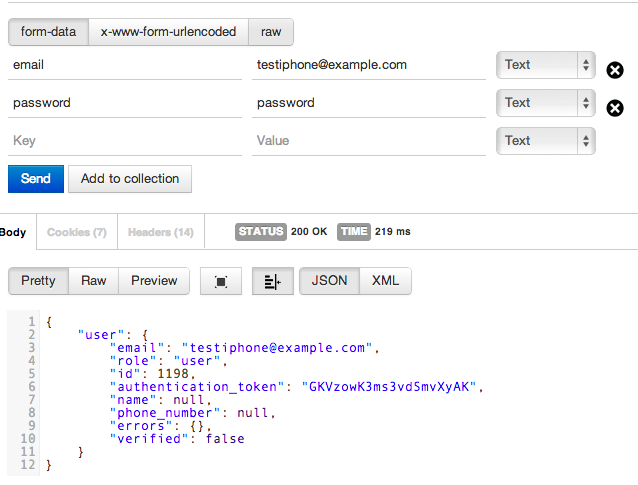
Task: Delete the password parameter row
Action: click(x=615, y=108)
